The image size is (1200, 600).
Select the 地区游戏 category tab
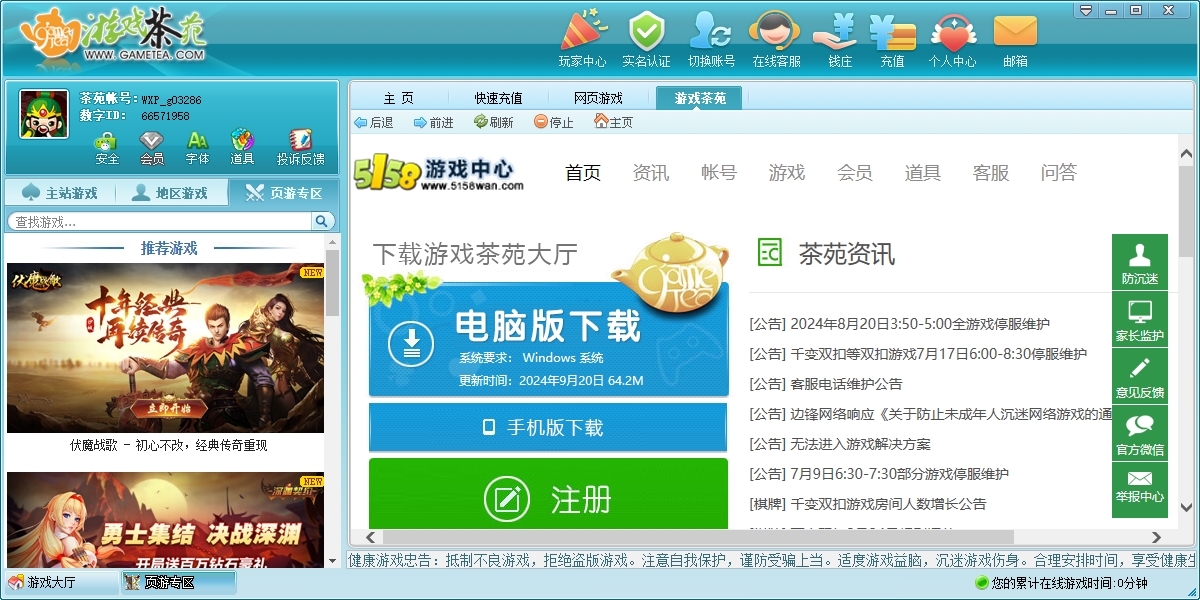(x=171, y=193)
